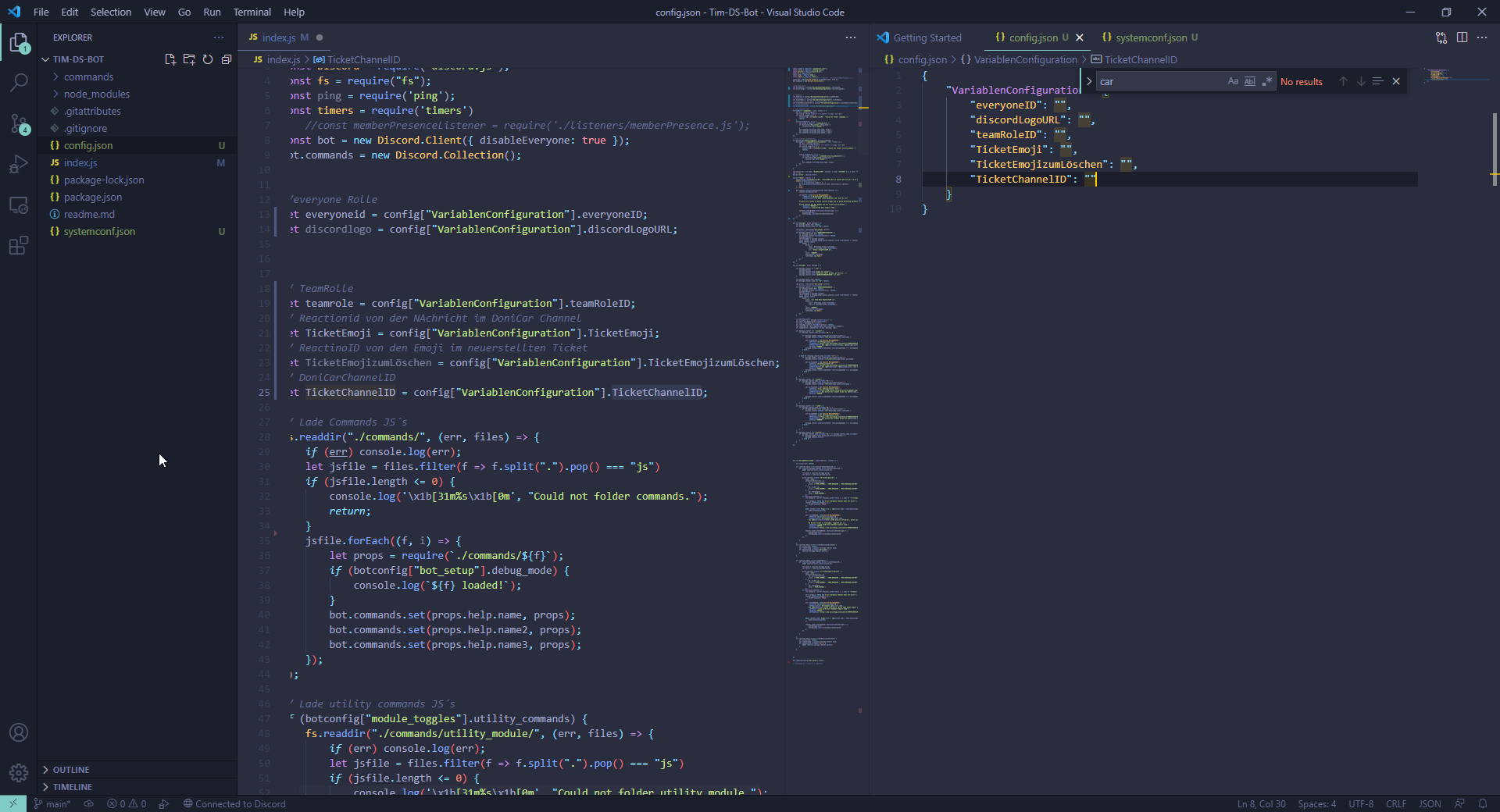This screenshot has height=812, width=1500.
Task: Open the Terminal menu
Action: tap(252, 12)
